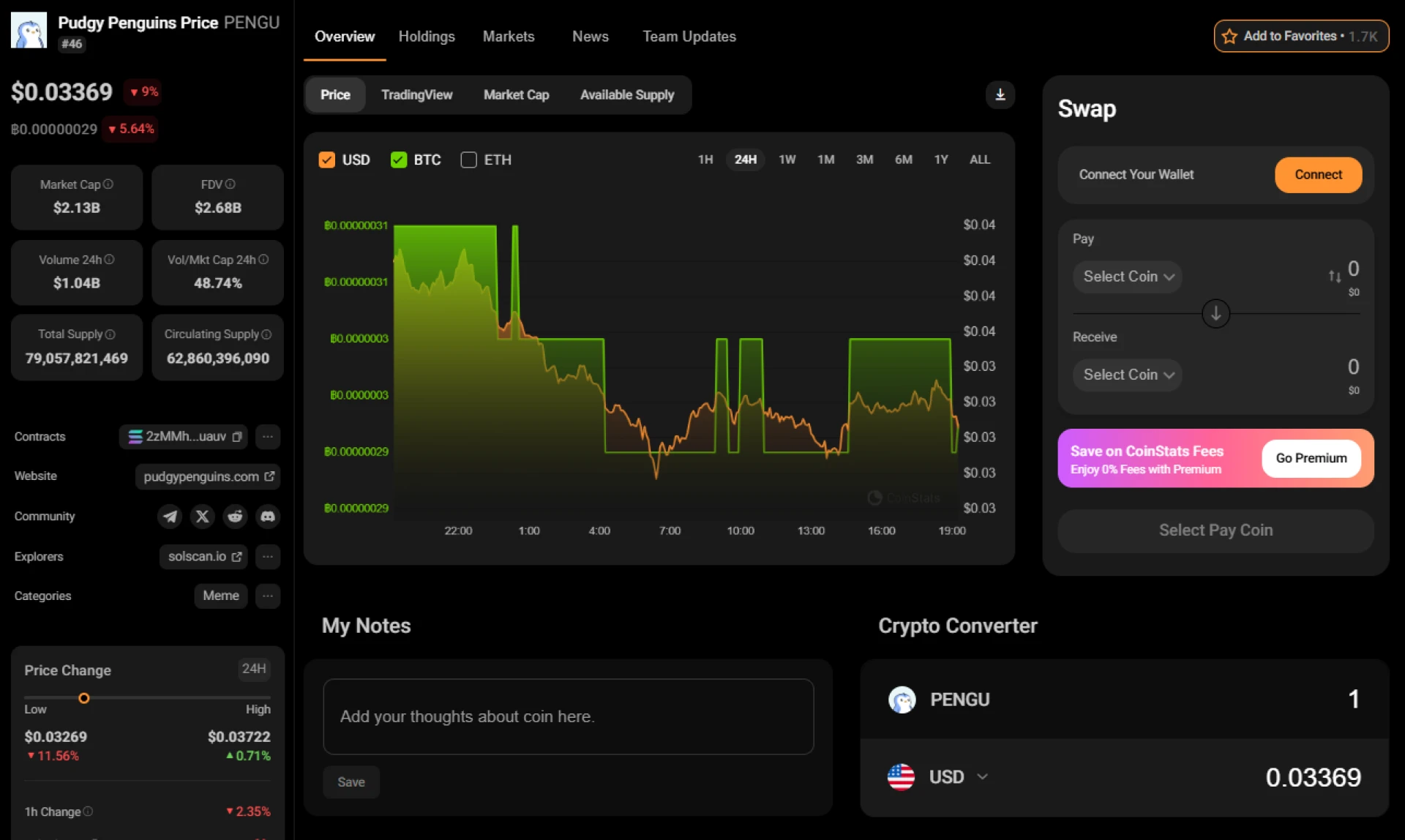1405x840 pixels.
Task: Open the Select Coin dropdown under Pay
Action: click(x=1127, y=277)
